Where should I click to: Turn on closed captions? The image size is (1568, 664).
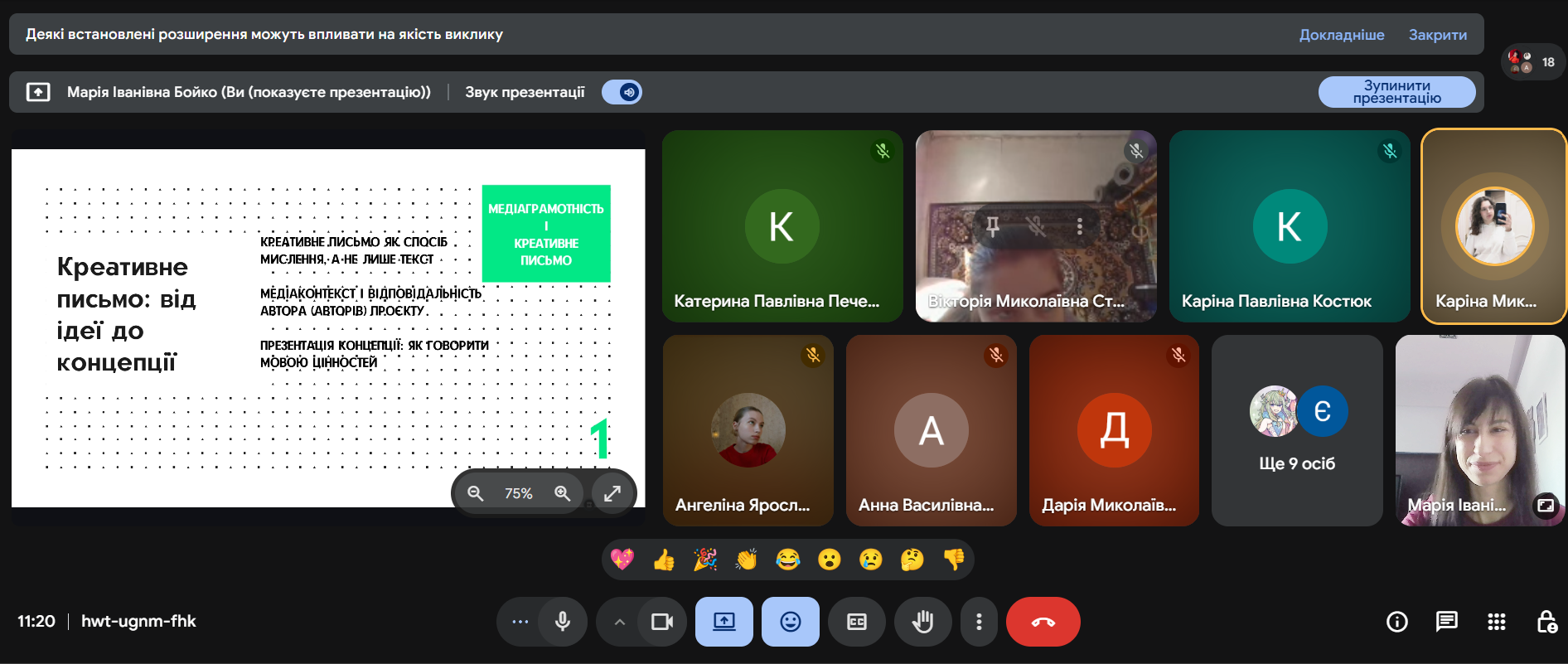coord(856,622)
